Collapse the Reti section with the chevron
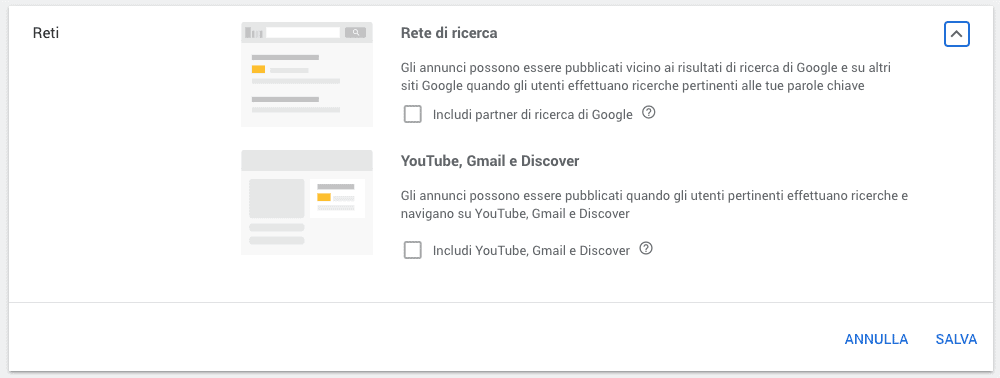 [x=957, y=34]
